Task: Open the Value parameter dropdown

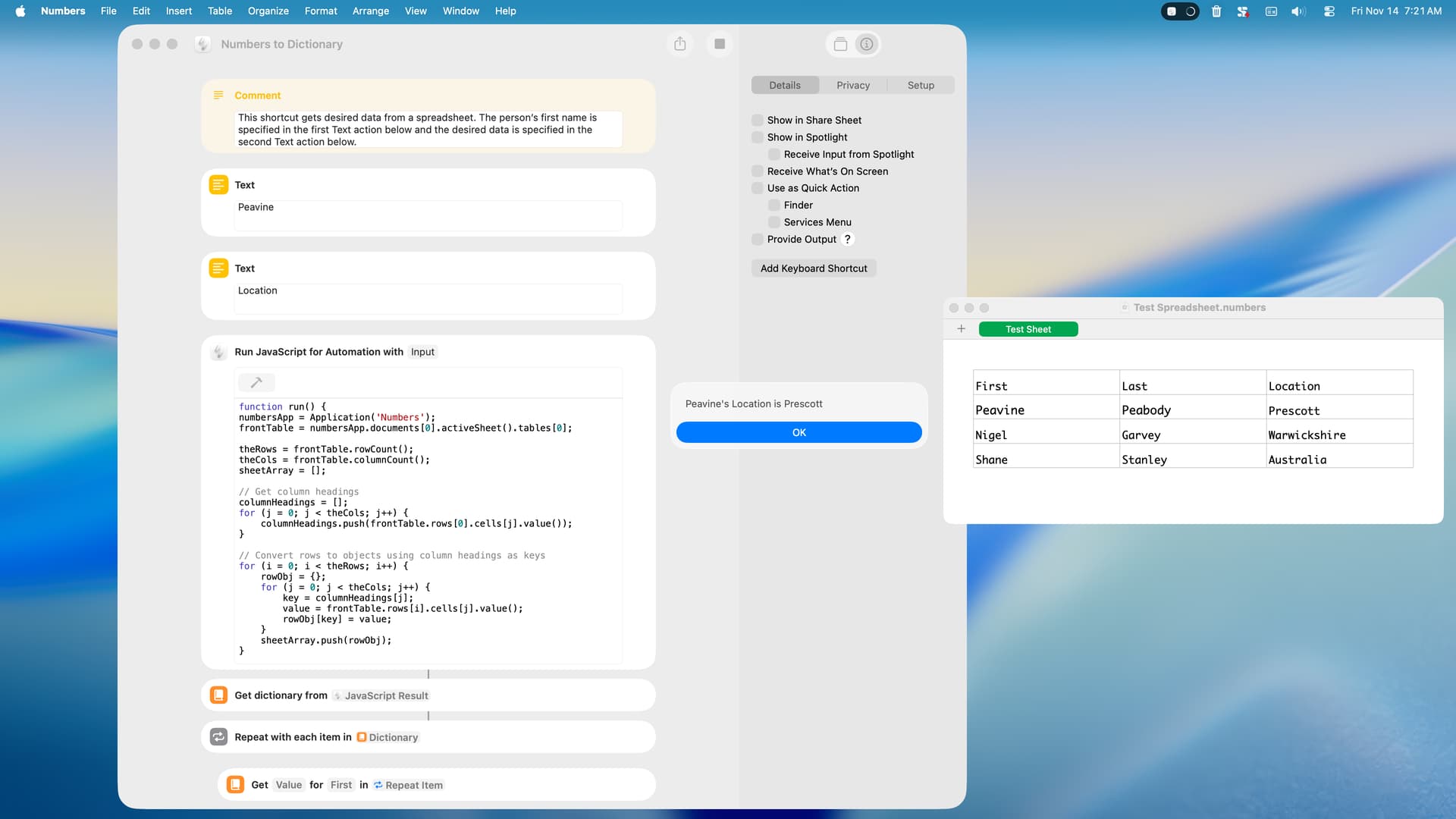Action: click(x=288, y=785)
